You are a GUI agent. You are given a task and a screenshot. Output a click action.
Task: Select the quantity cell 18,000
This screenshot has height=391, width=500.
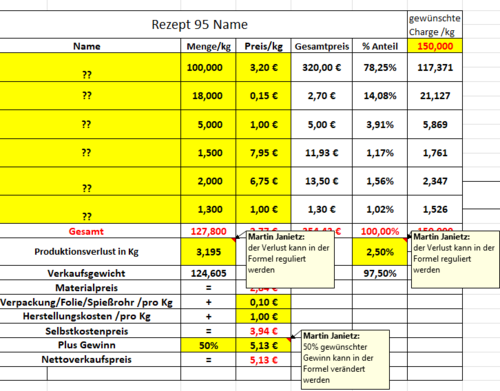click(x=208, y=96)
